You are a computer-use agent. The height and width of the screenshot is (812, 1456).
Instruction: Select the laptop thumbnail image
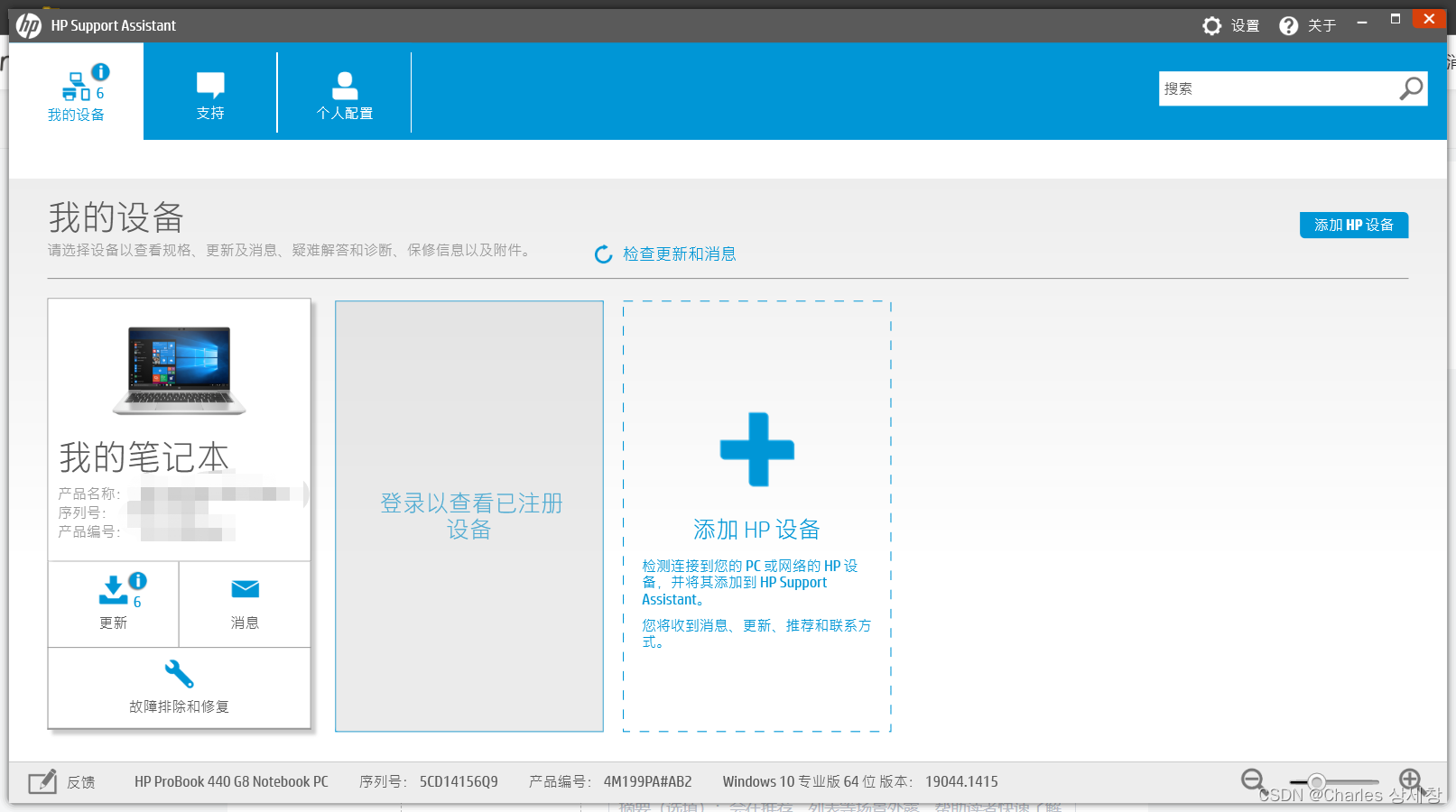tap(179, 370)
